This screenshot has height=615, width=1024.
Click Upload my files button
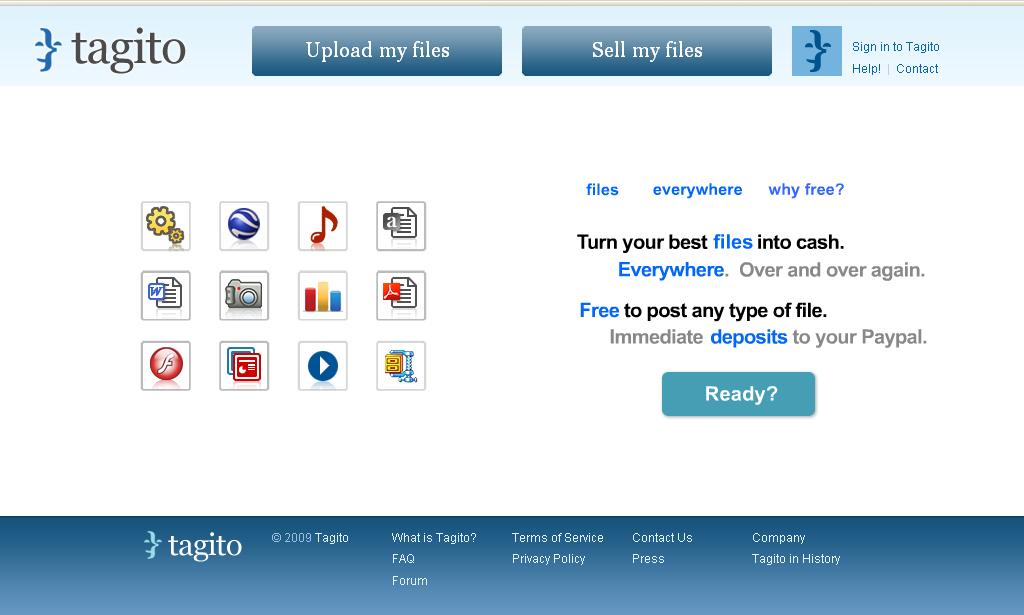point(377,51)
